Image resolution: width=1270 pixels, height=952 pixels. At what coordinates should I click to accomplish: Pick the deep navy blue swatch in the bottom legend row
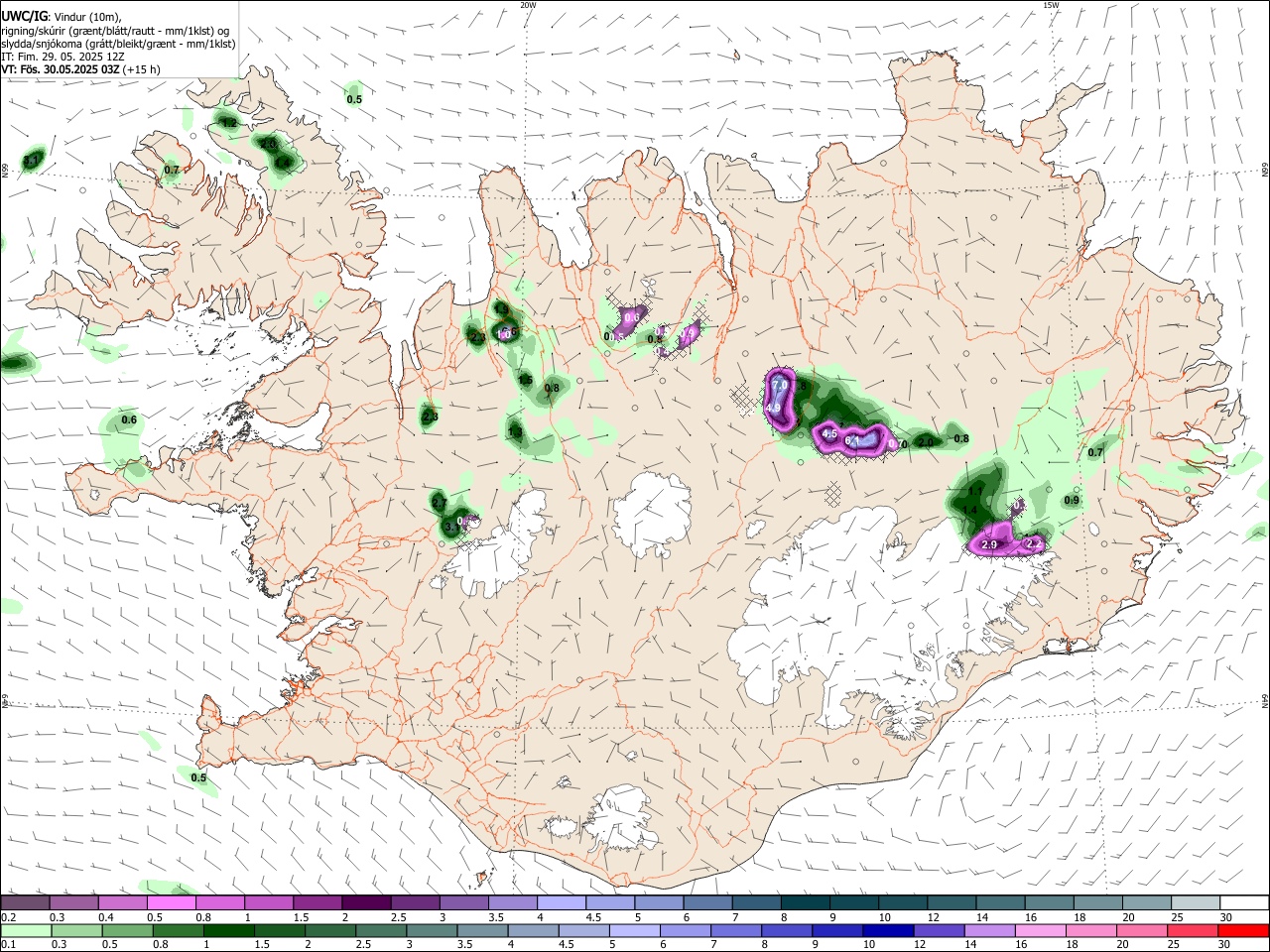887,930
